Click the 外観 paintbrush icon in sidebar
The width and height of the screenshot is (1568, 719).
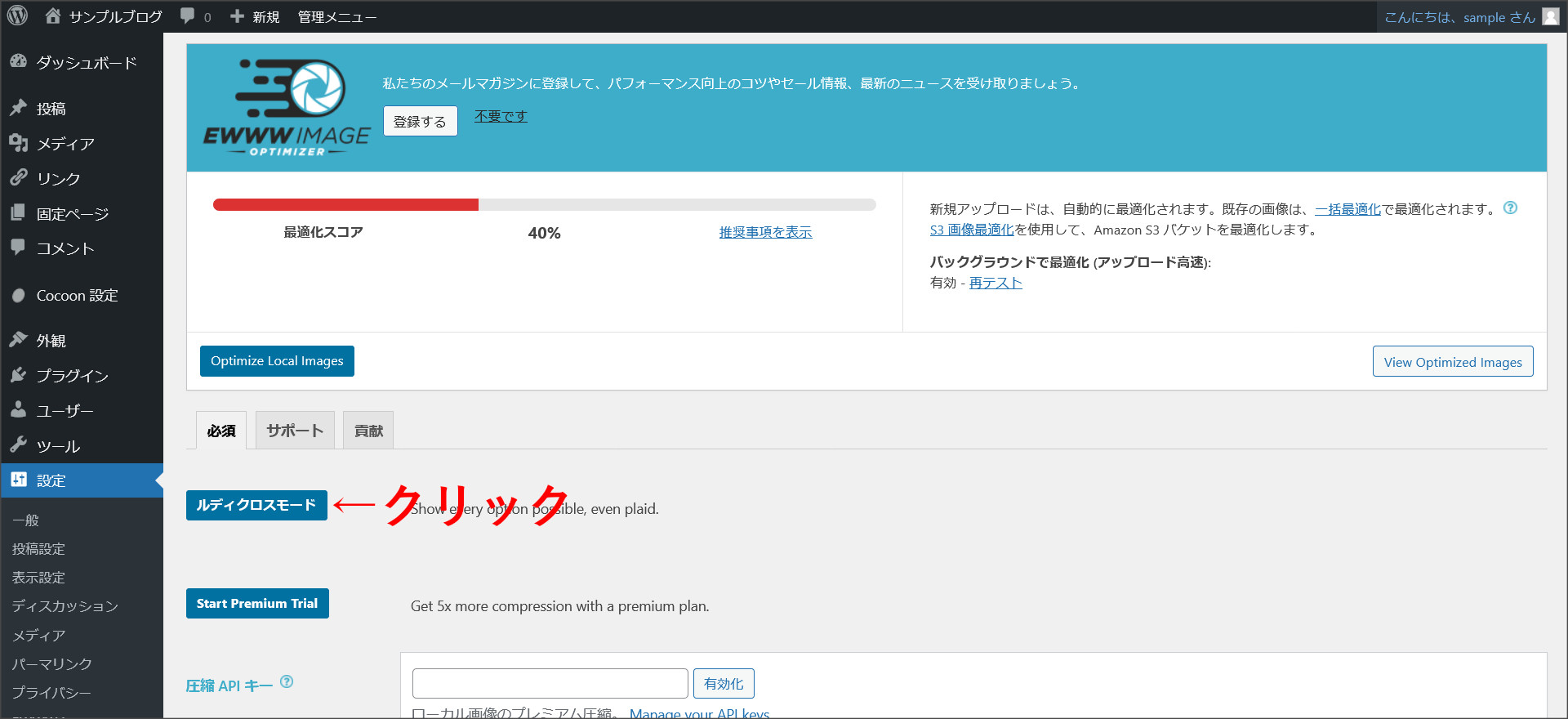pyautogui.click(x=19, y=340)
